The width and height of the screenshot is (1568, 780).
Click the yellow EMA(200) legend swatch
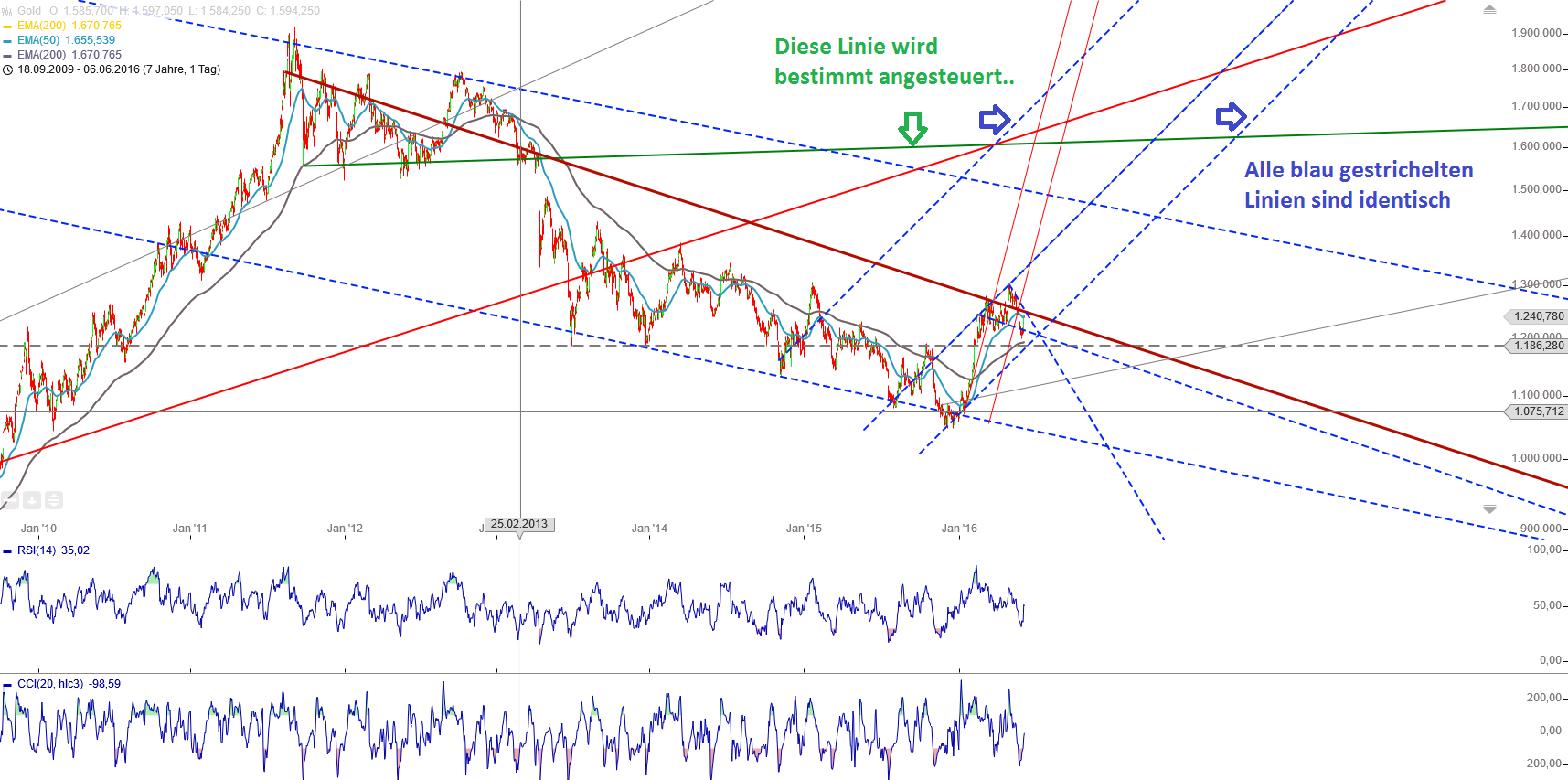(7, 27)
